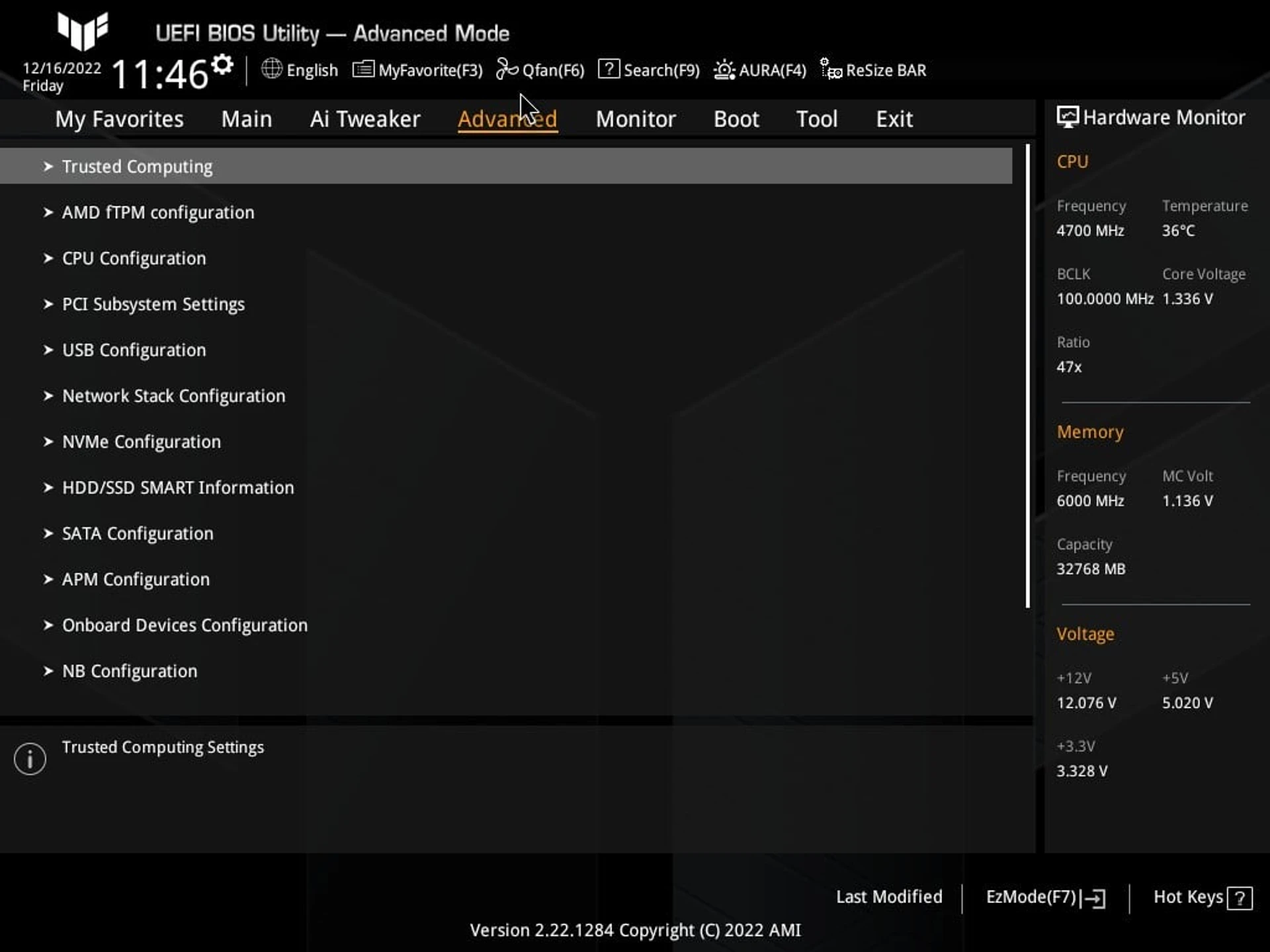Click the globe language icon

(x=272, y=69)
